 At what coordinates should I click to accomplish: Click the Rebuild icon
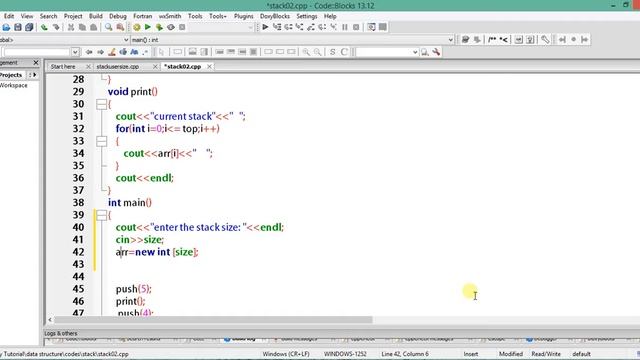[171, 27]
